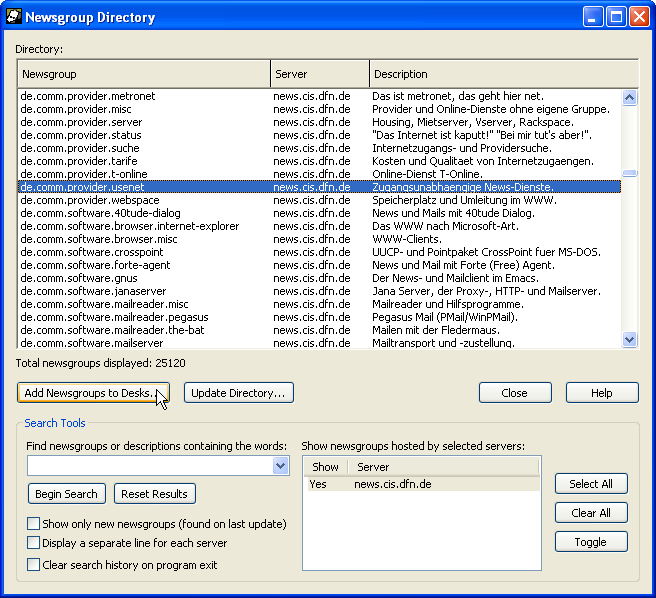The width and height of the screenshot is (656, 598).
Task: Minimize the Newsgroup Directory window
Action: click(594, 17)
